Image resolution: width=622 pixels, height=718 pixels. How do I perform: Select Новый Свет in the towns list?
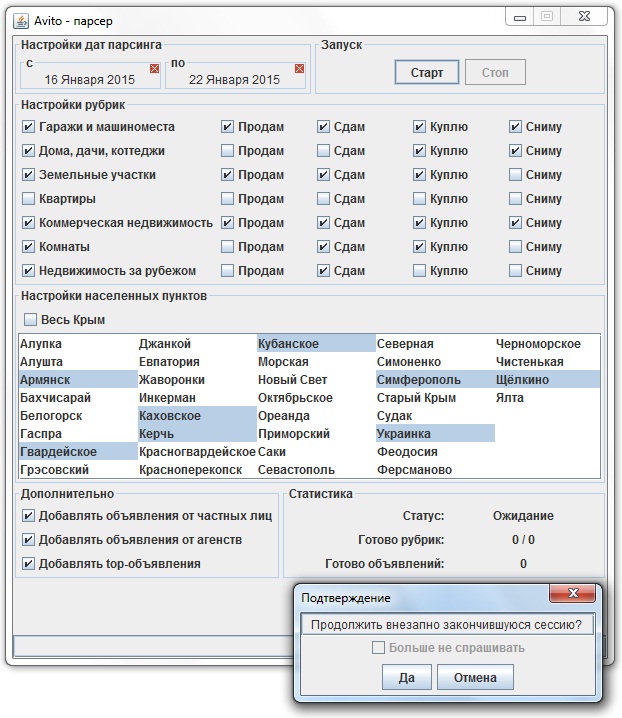tap(316, 380)
